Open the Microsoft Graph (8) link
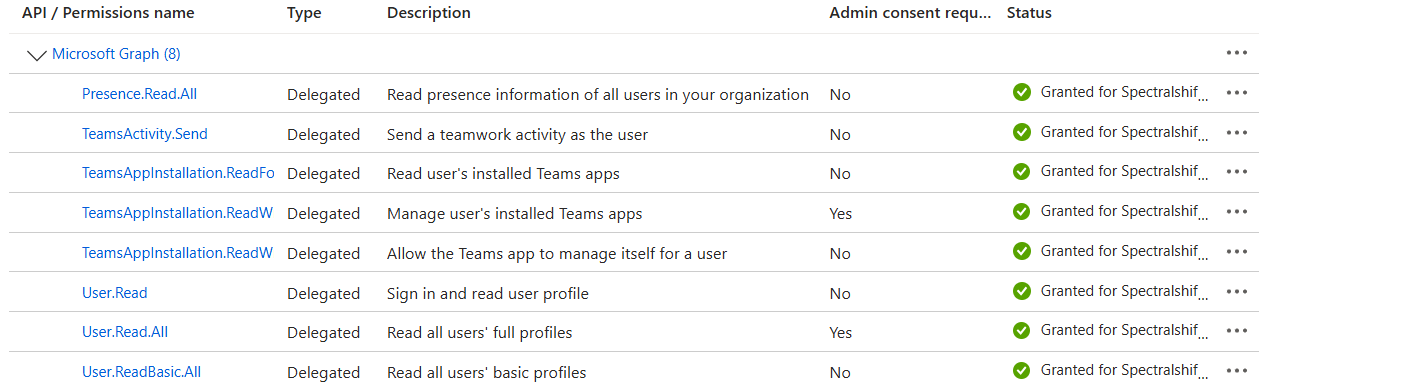 coord(116,54)
